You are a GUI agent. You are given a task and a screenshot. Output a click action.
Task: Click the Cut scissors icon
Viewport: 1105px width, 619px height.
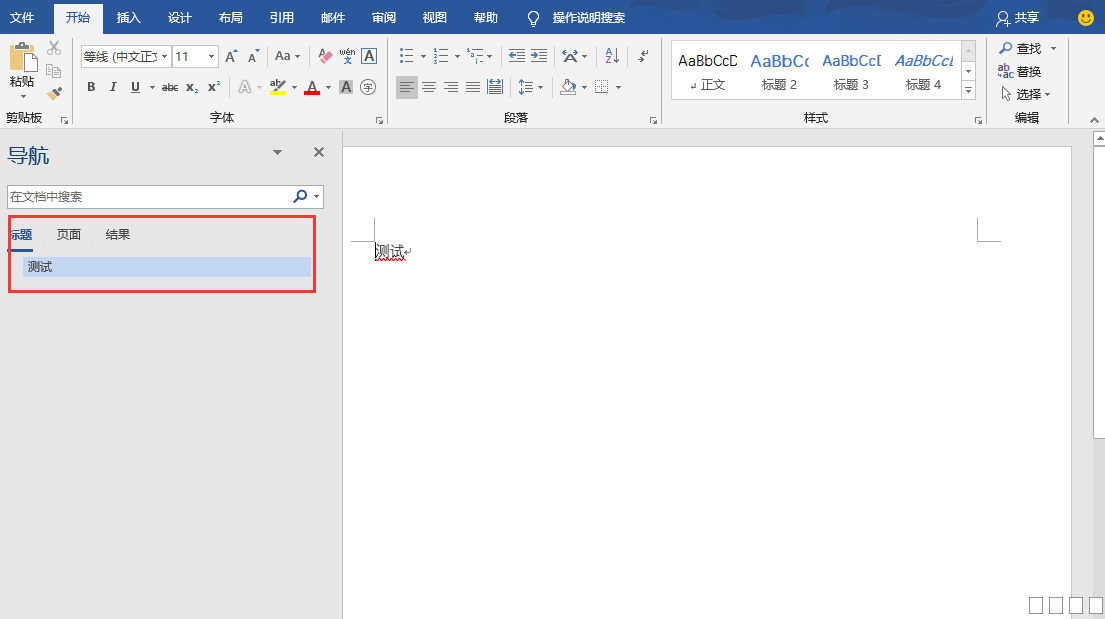click(54, 48)
